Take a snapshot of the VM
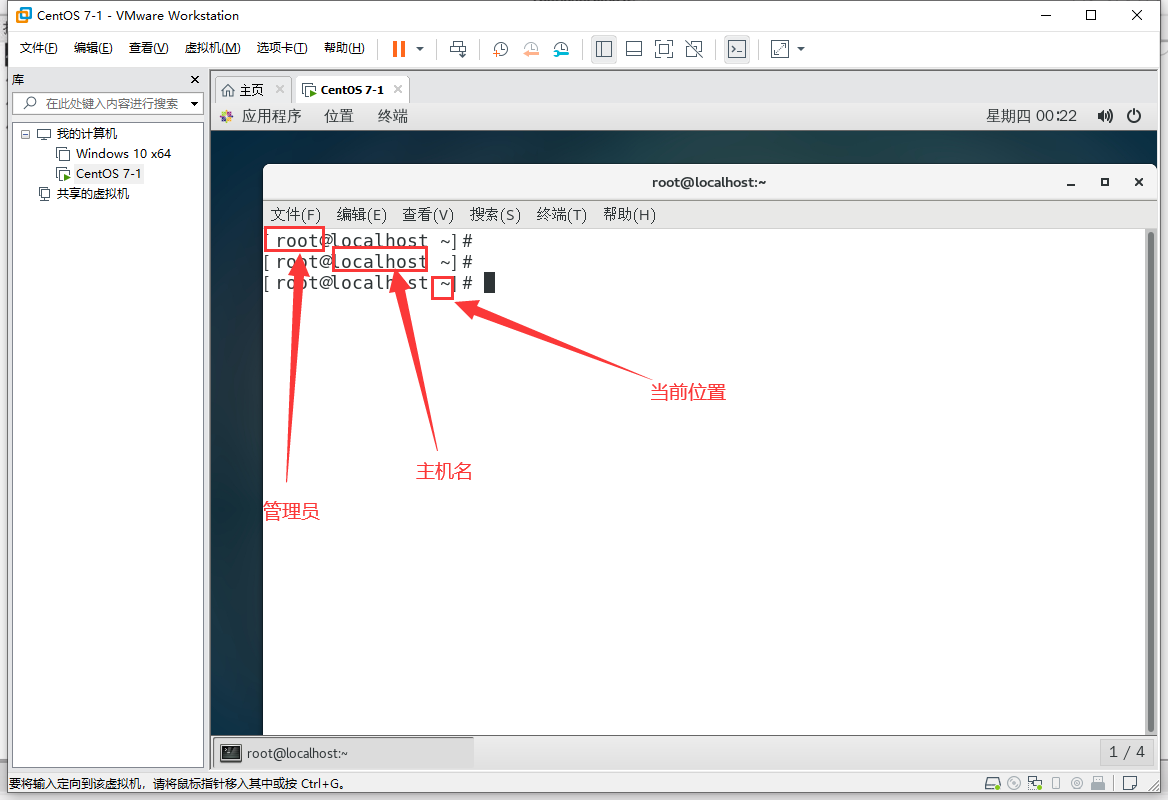 pos(501,49)
